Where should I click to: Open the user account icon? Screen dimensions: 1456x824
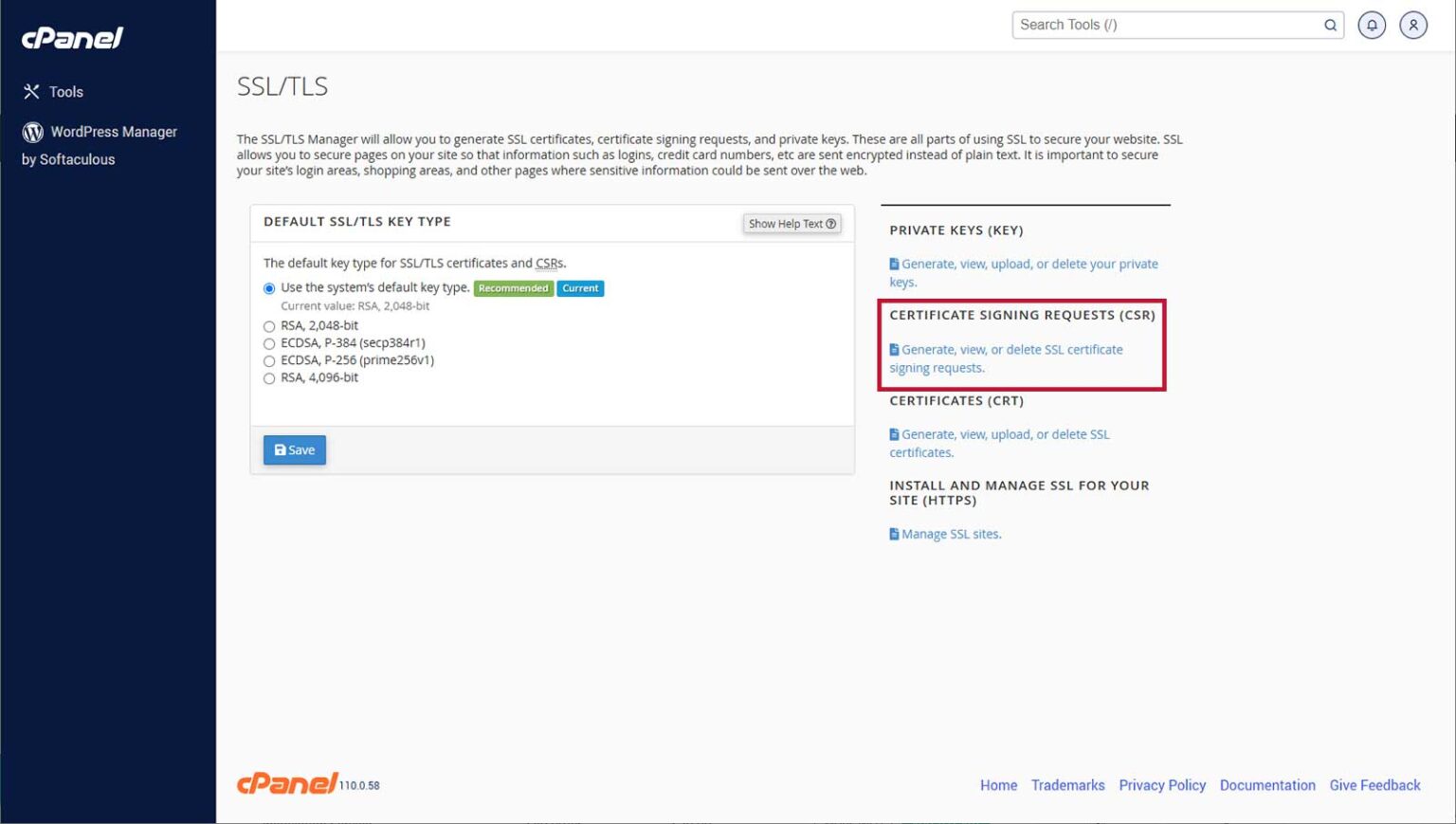[x=1412, y=26]
